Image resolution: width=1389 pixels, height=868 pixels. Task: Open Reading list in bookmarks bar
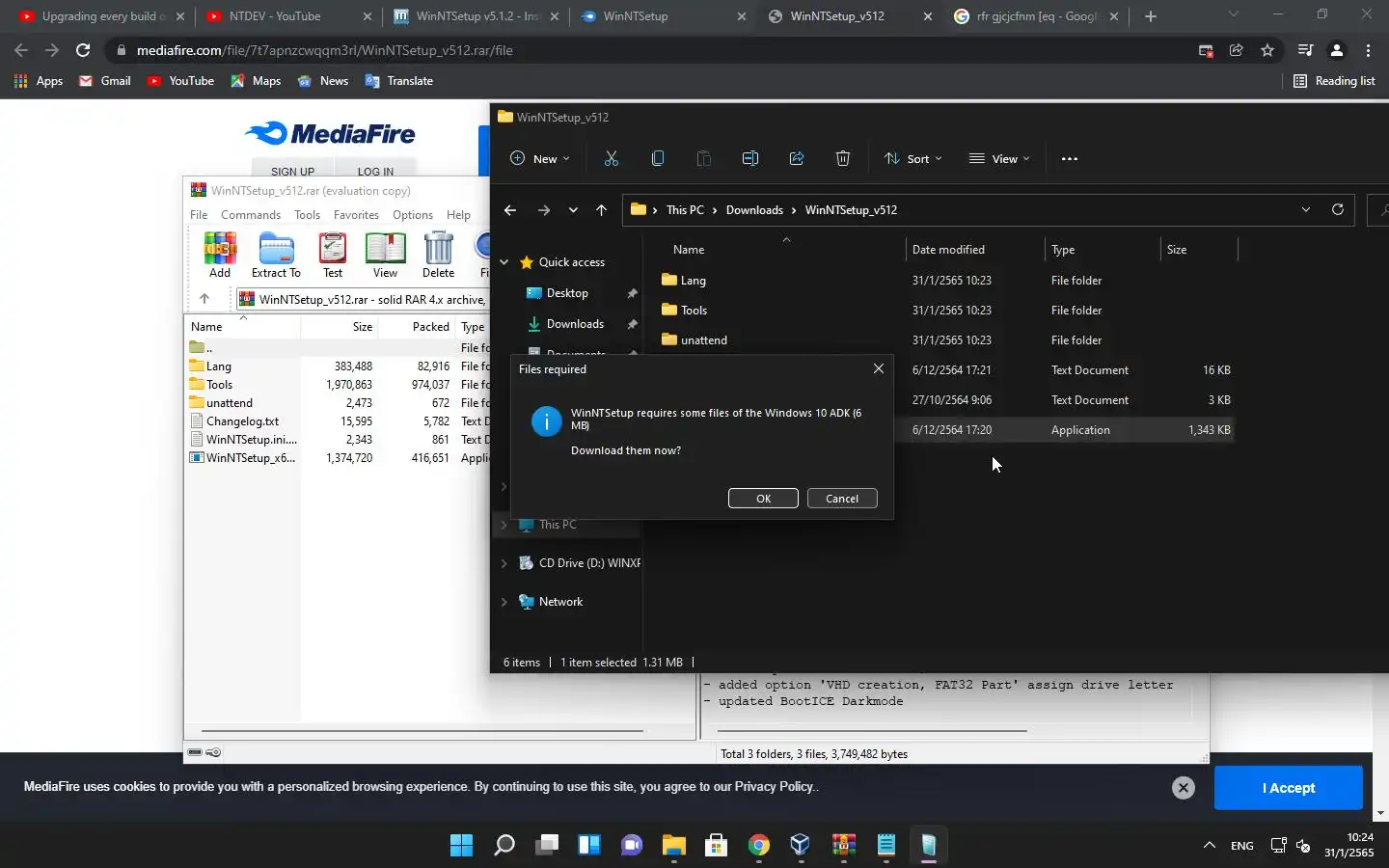(1334, 81)
